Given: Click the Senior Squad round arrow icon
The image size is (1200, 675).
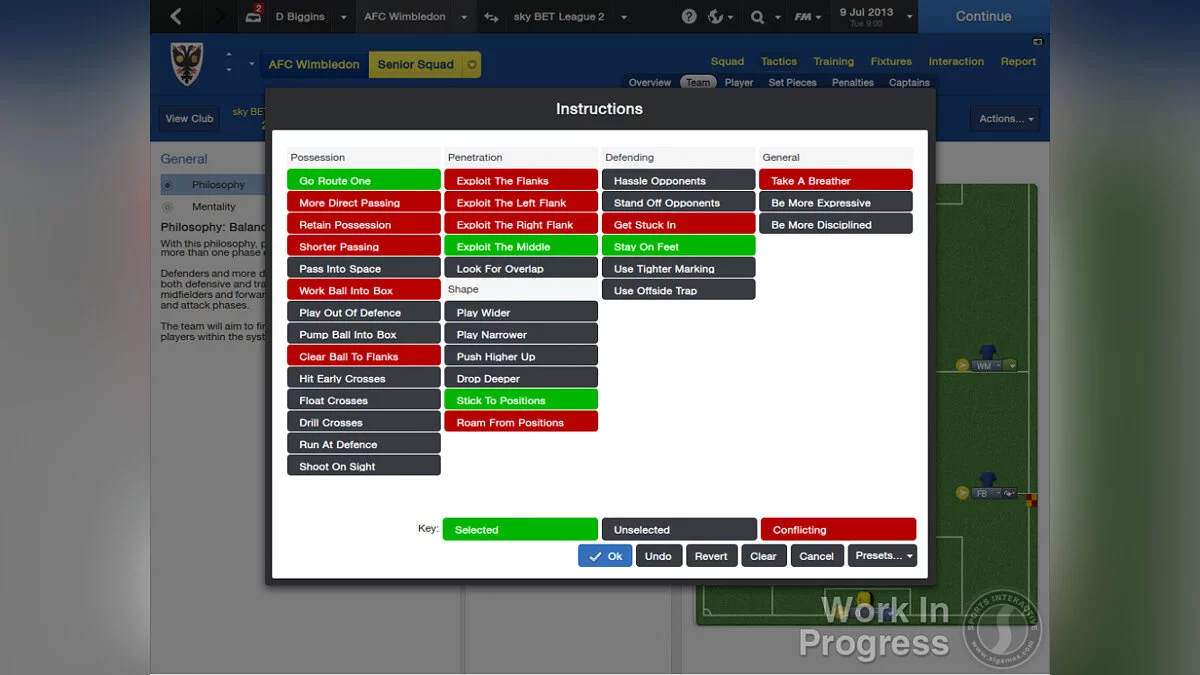Looking at the screenshot, I should click(472, 65).
